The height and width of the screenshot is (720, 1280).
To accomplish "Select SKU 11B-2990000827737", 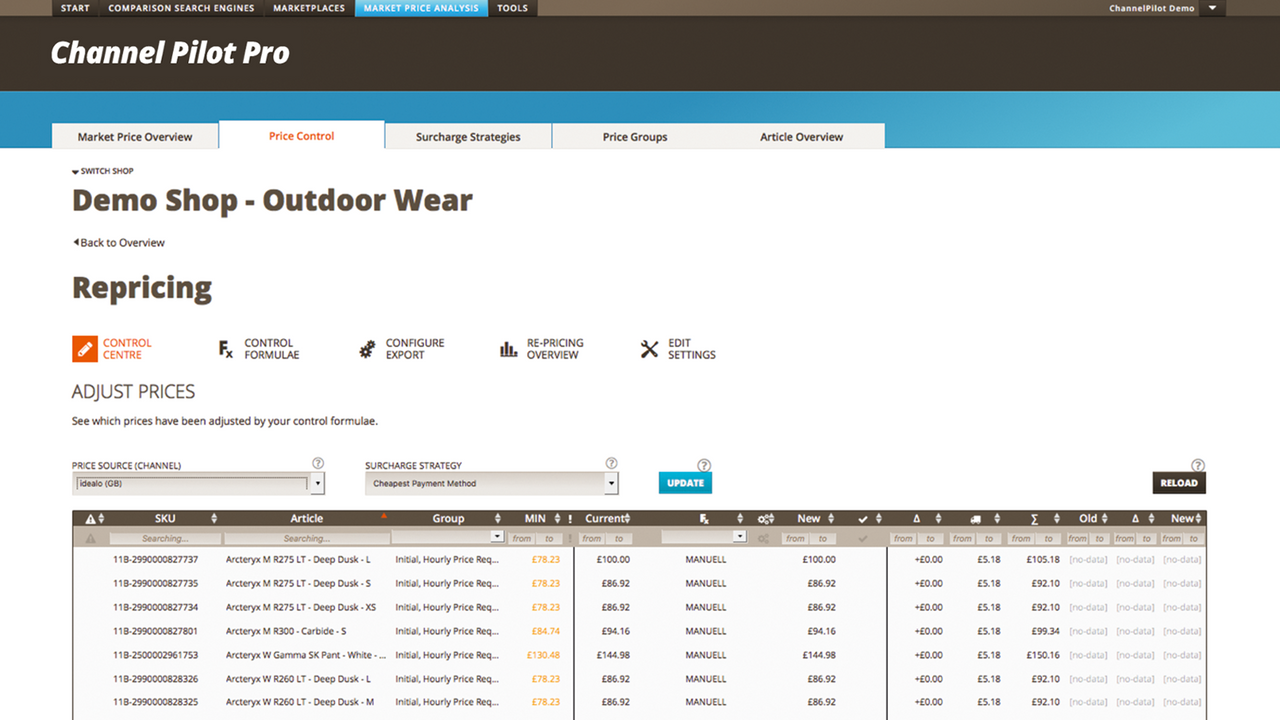I will 155,559.
